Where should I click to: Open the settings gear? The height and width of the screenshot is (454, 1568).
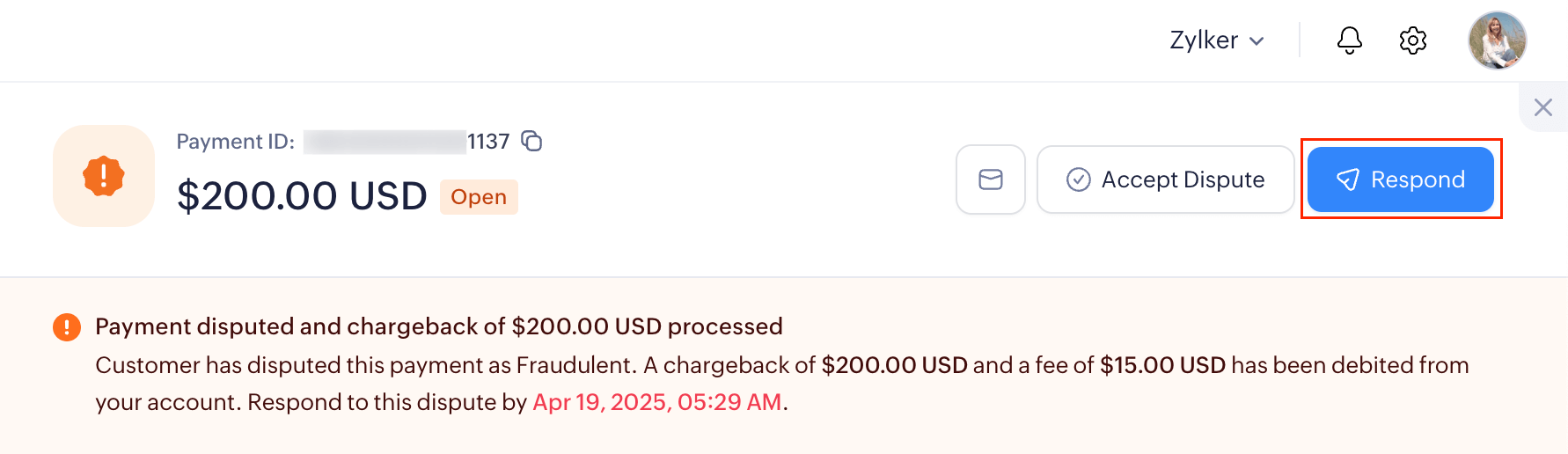click(x=1412, y=40)
